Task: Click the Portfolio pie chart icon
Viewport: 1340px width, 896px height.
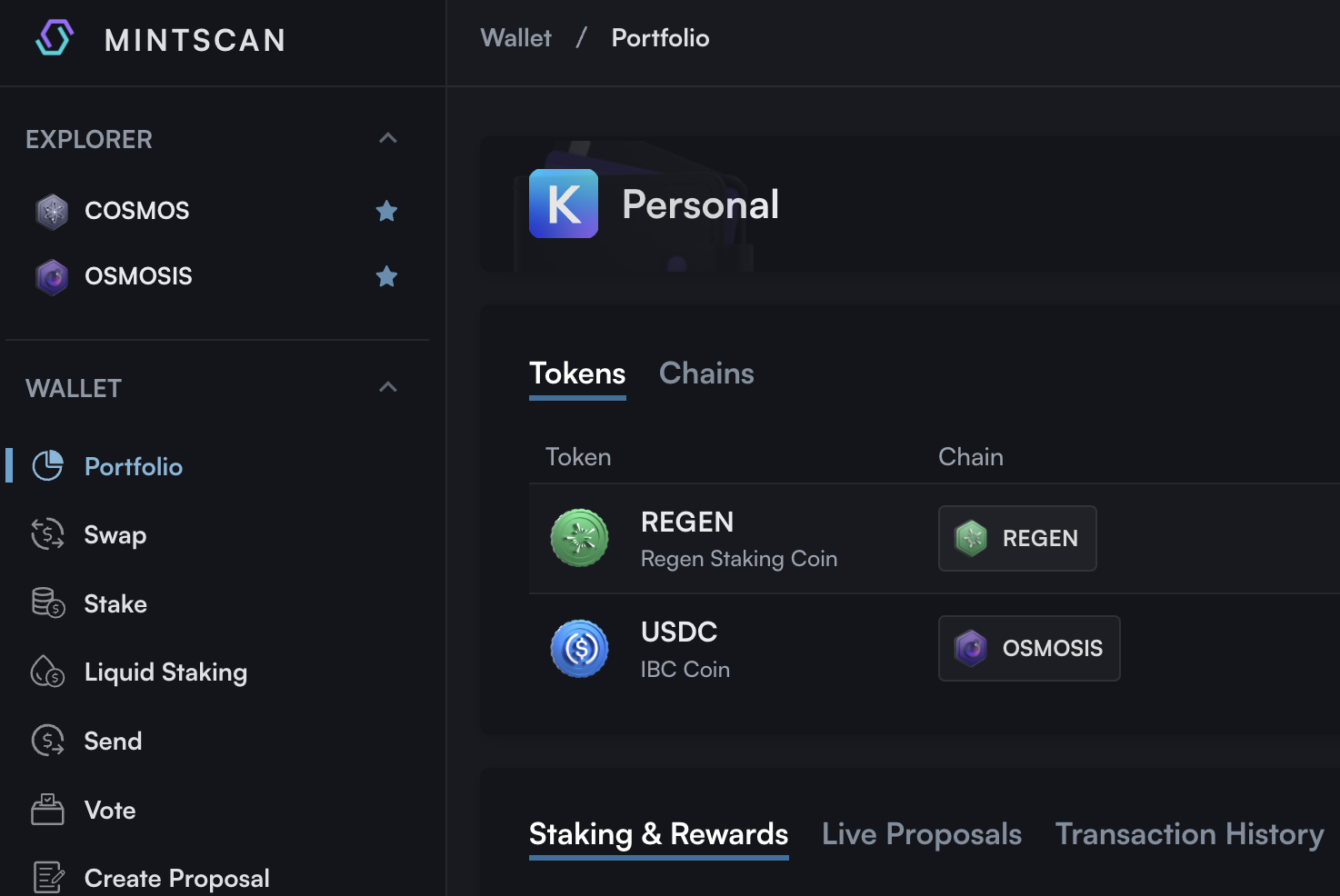Action: click(x=47, y=466)
